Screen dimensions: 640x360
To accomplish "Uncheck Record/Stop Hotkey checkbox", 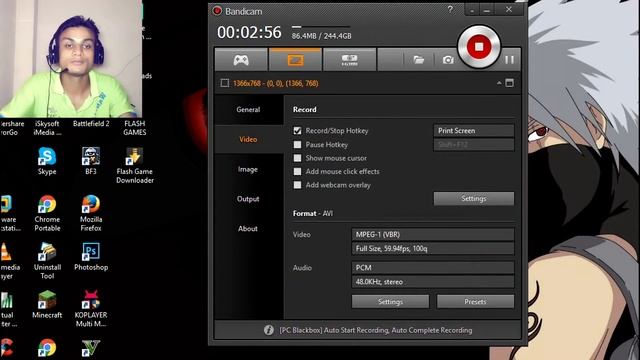I will click(297, 131).
